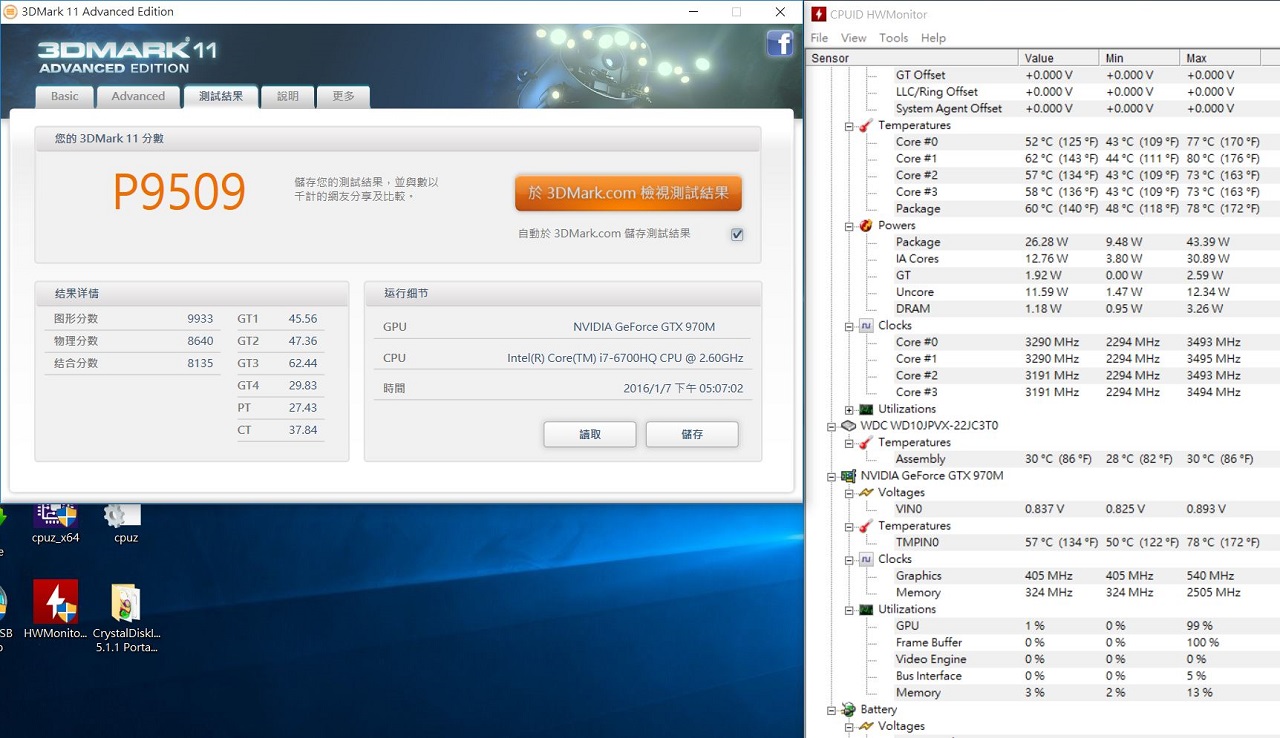Click the GPU Voltages icon
Viewport: 1280px width, 738px height.
click(x=866, y=492)
